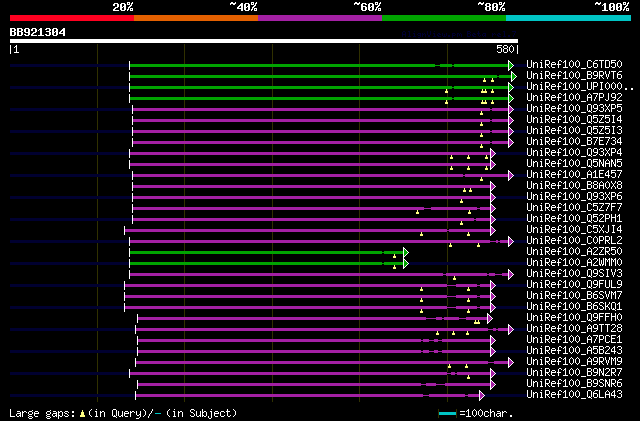Select UniRef100_Q93XP4 label
The width and height of the screenshot is (640, 421).
574,153
